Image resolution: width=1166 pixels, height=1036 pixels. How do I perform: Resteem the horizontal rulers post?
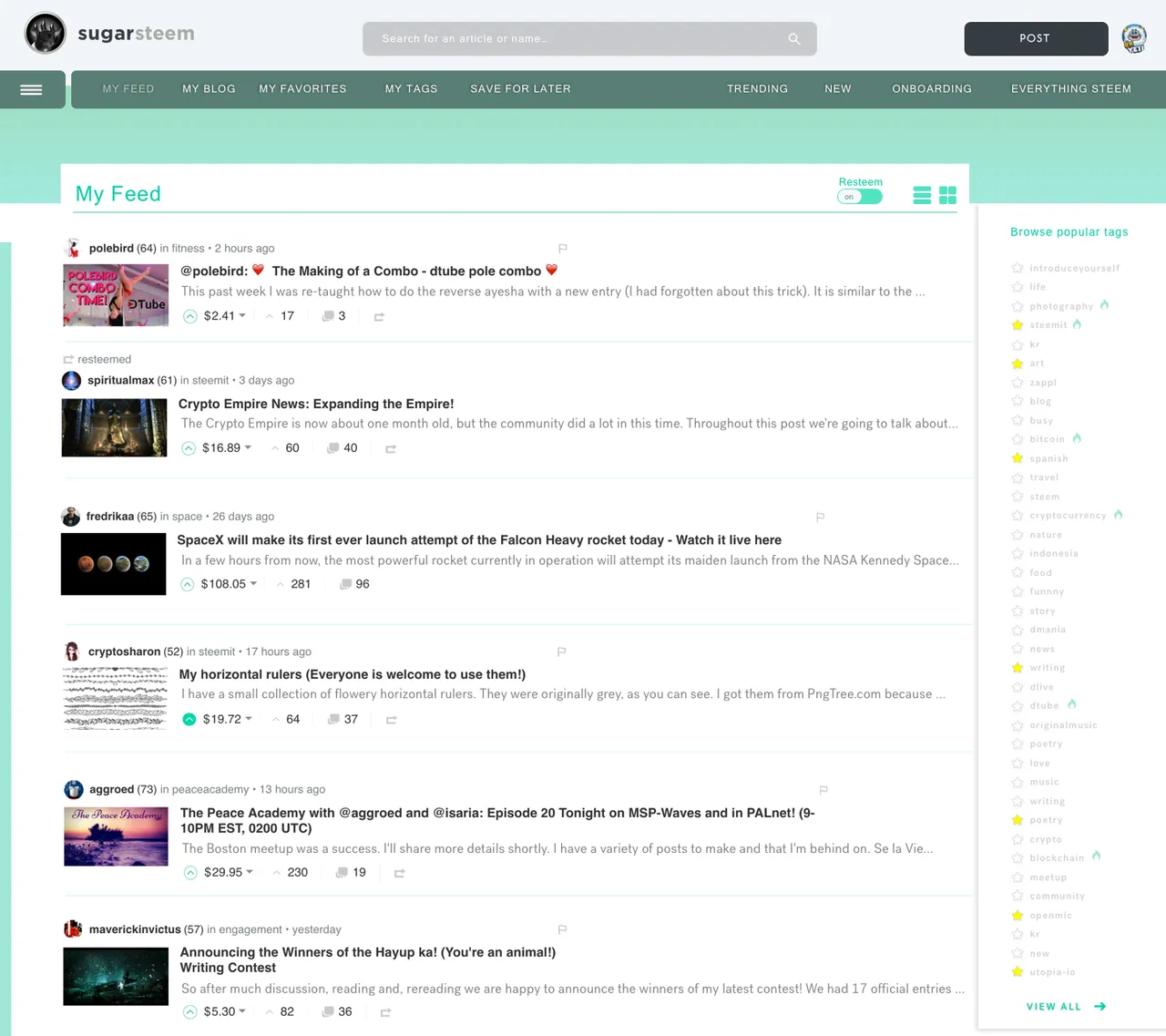(x=392, y=720)
